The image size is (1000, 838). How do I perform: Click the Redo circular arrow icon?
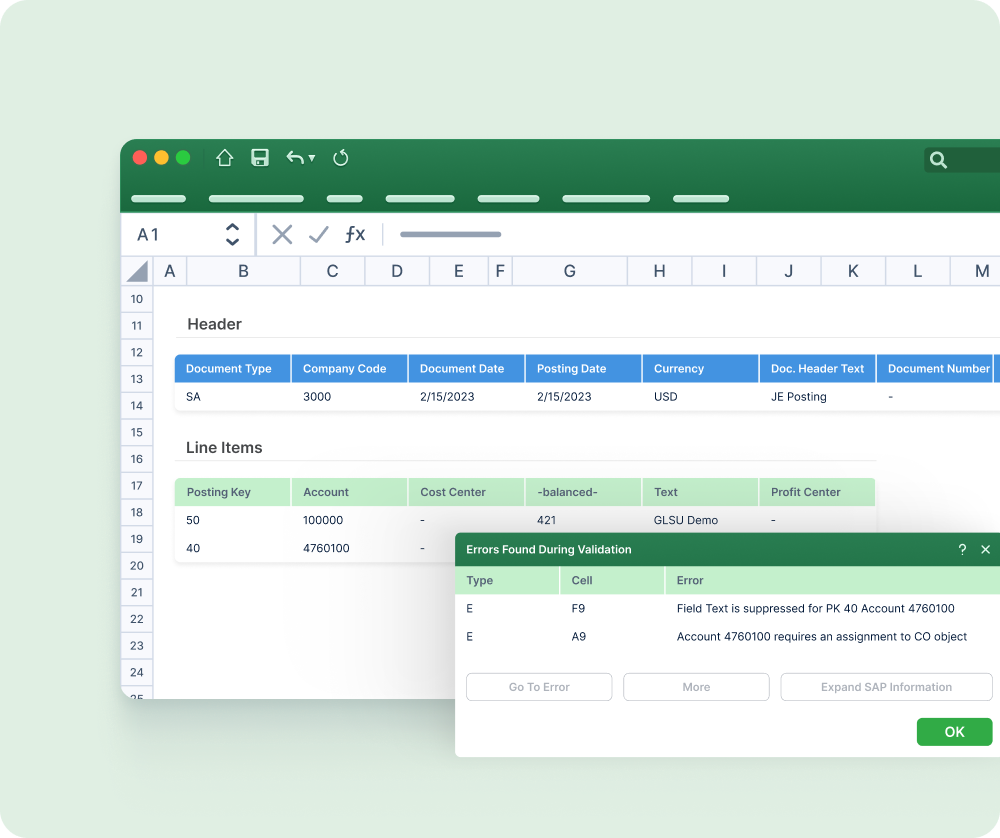pyautogui.click(x=341, y=158)
